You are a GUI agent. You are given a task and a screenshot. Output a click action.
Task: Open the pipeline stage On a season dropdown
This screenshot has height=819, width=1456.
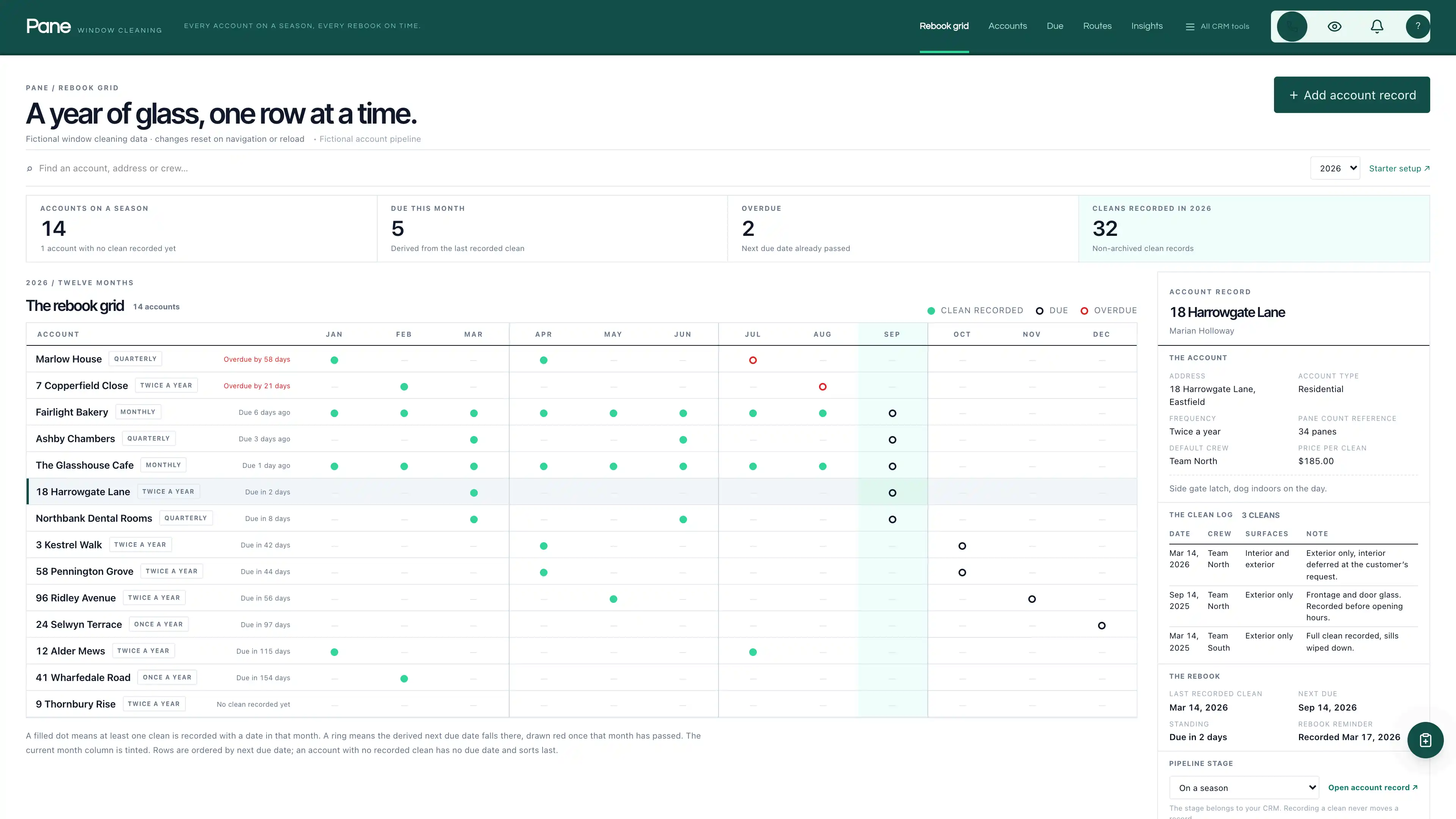point(1244,788)
